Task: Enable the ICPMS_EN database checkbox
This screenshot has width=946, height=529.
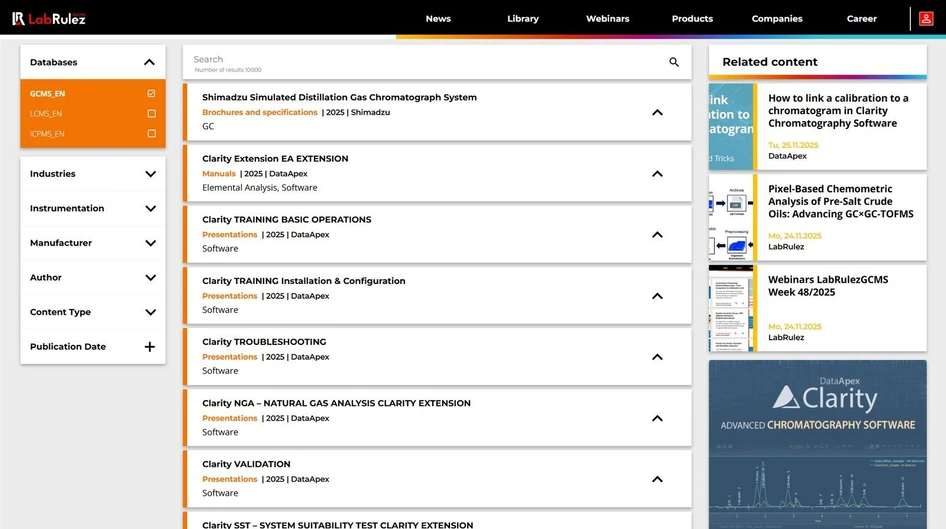Action: pos(151,133)
